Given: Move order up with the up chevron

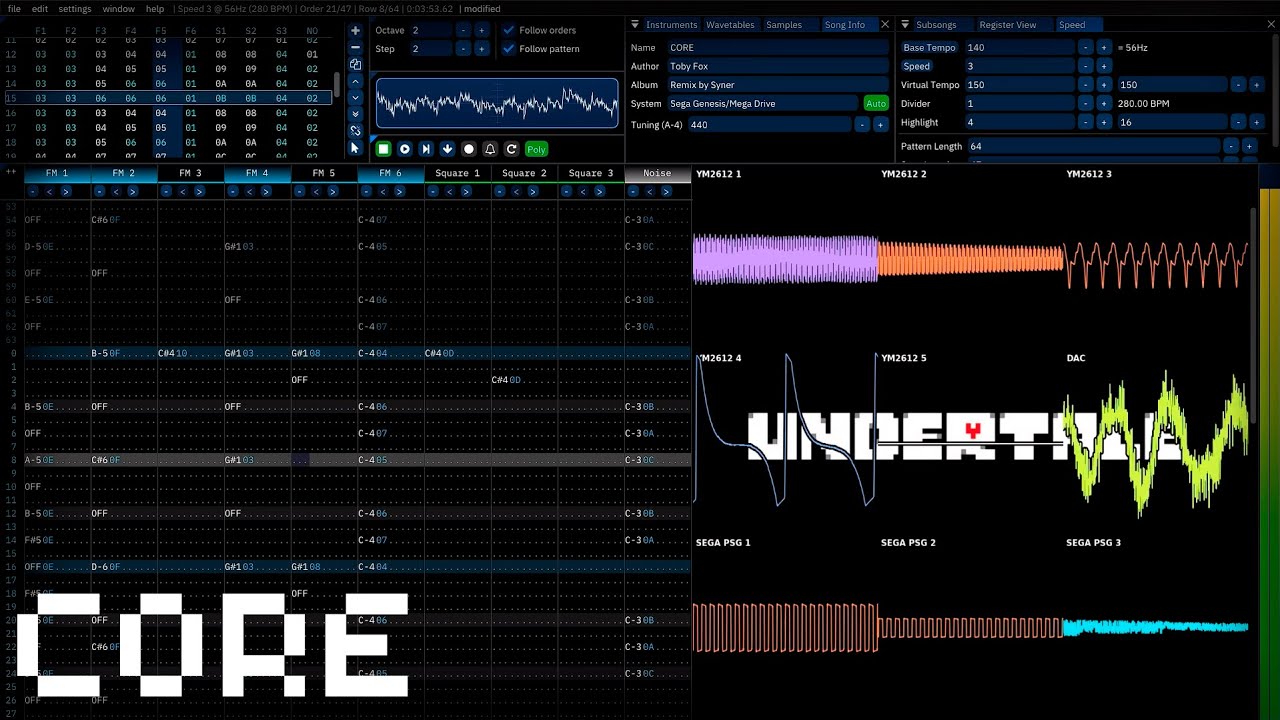Looking at the screenshot, I should pos(355,81).
